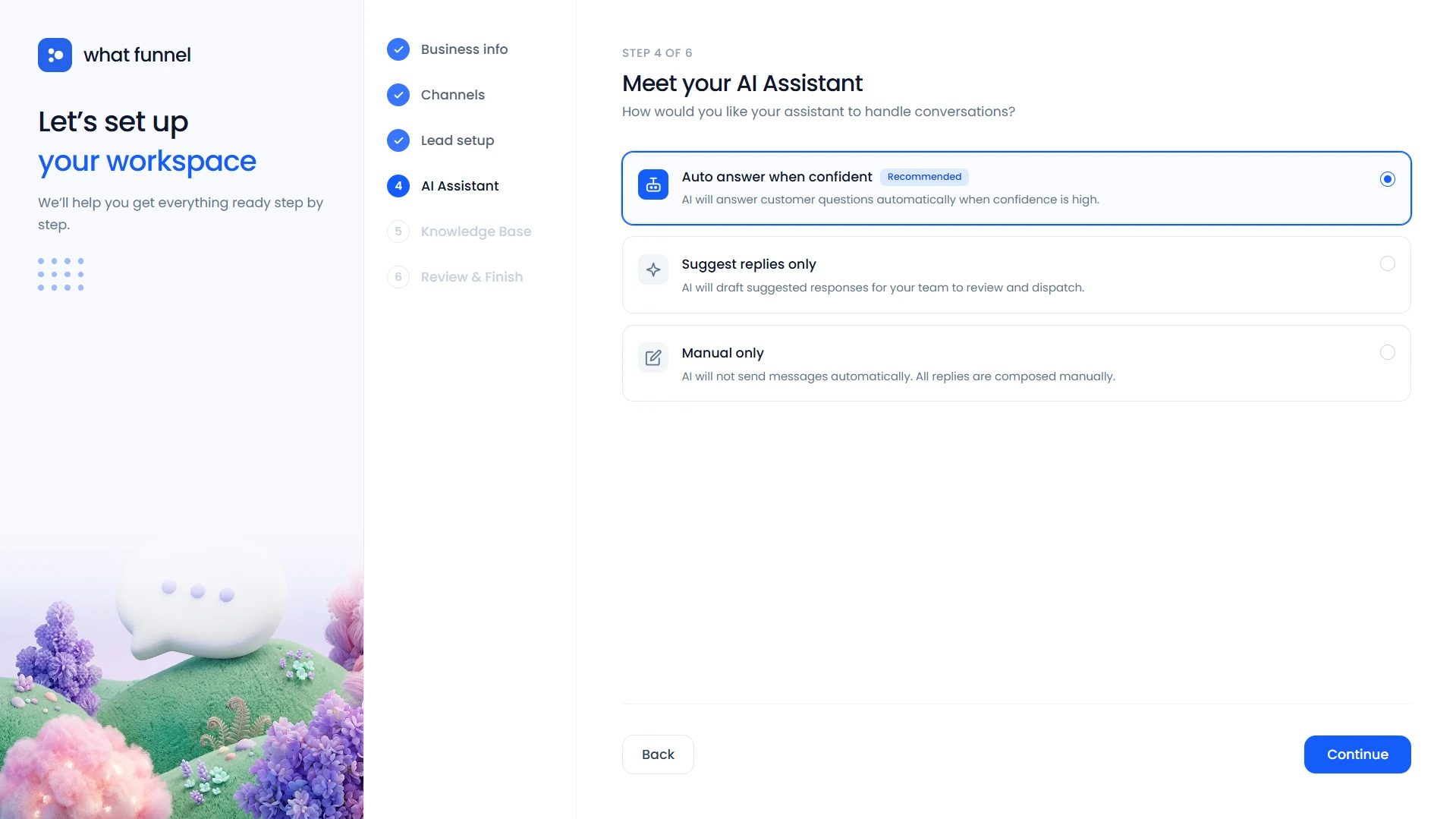The width and height of the screenshot is (1456, 819).
Task: Open the Business info step
Action: point(464,49)
